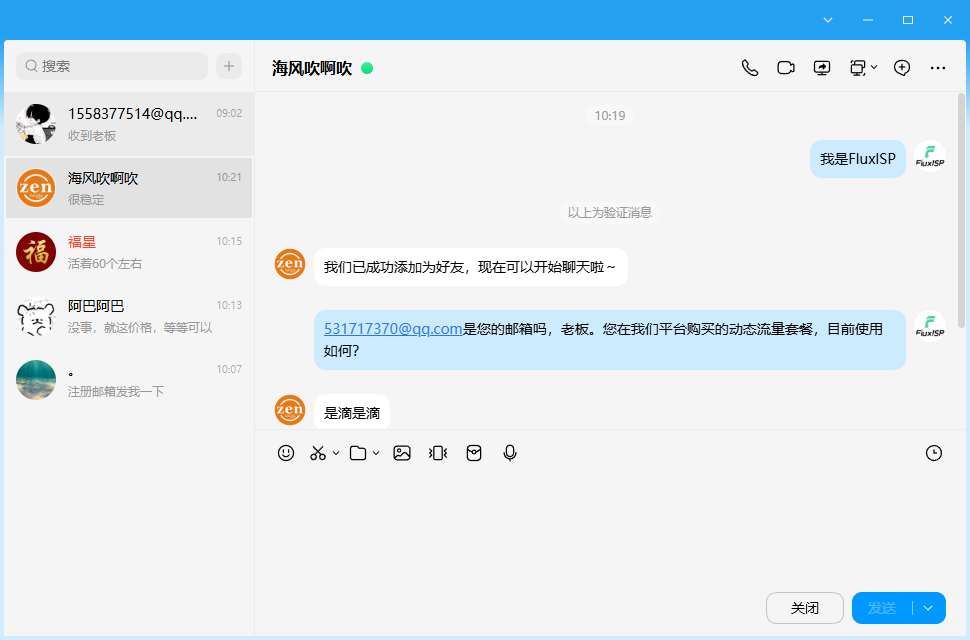Image resolution: width=970 pixels, height=640 pixels.
Task: Send a window shake
Action: point(438,453)
